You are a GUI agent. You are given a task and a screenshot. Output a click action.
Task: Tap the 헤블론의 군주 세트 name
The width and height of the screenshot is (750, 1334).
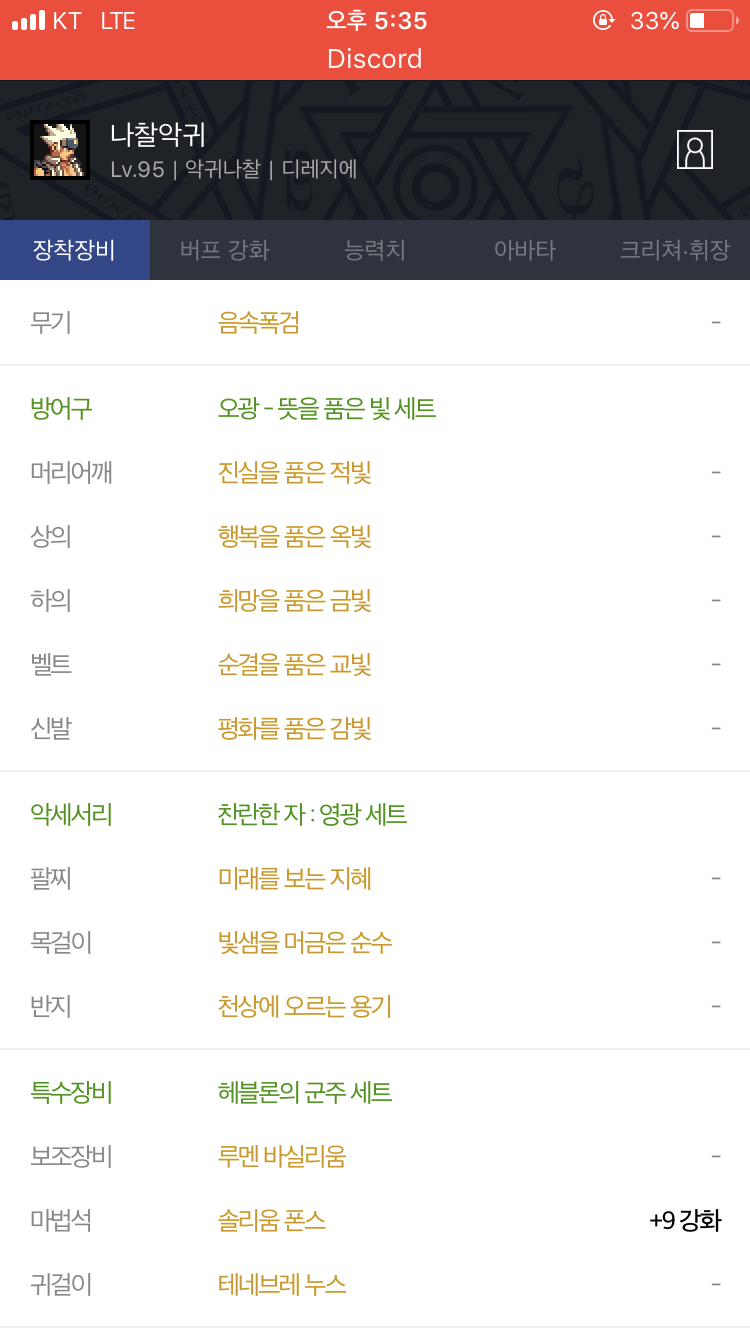(305, 1092)
